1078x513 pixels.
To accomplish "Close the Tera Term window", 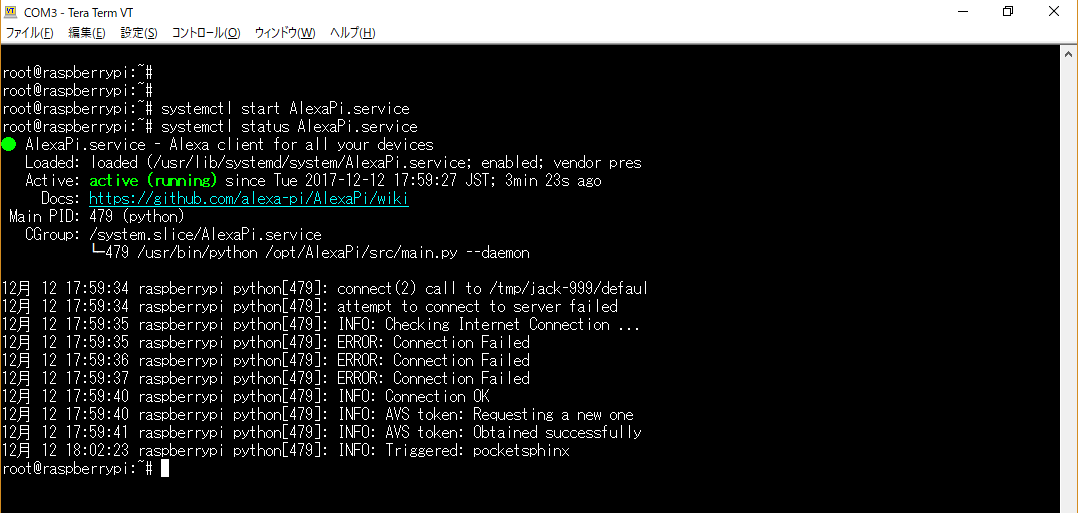I will (x=1054, y=12).
